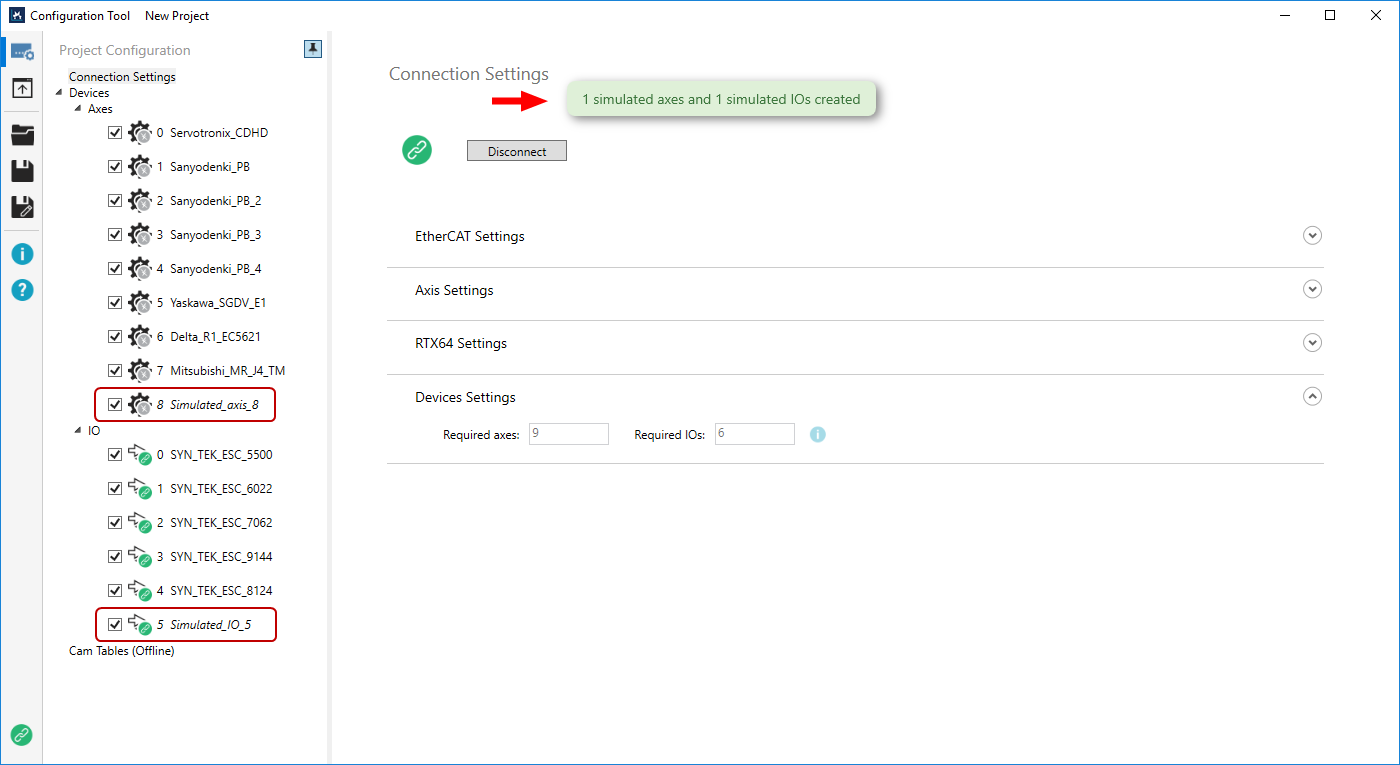Click the IO icon of SYN_TEK_ESC_7062

(x=140, y=523)
